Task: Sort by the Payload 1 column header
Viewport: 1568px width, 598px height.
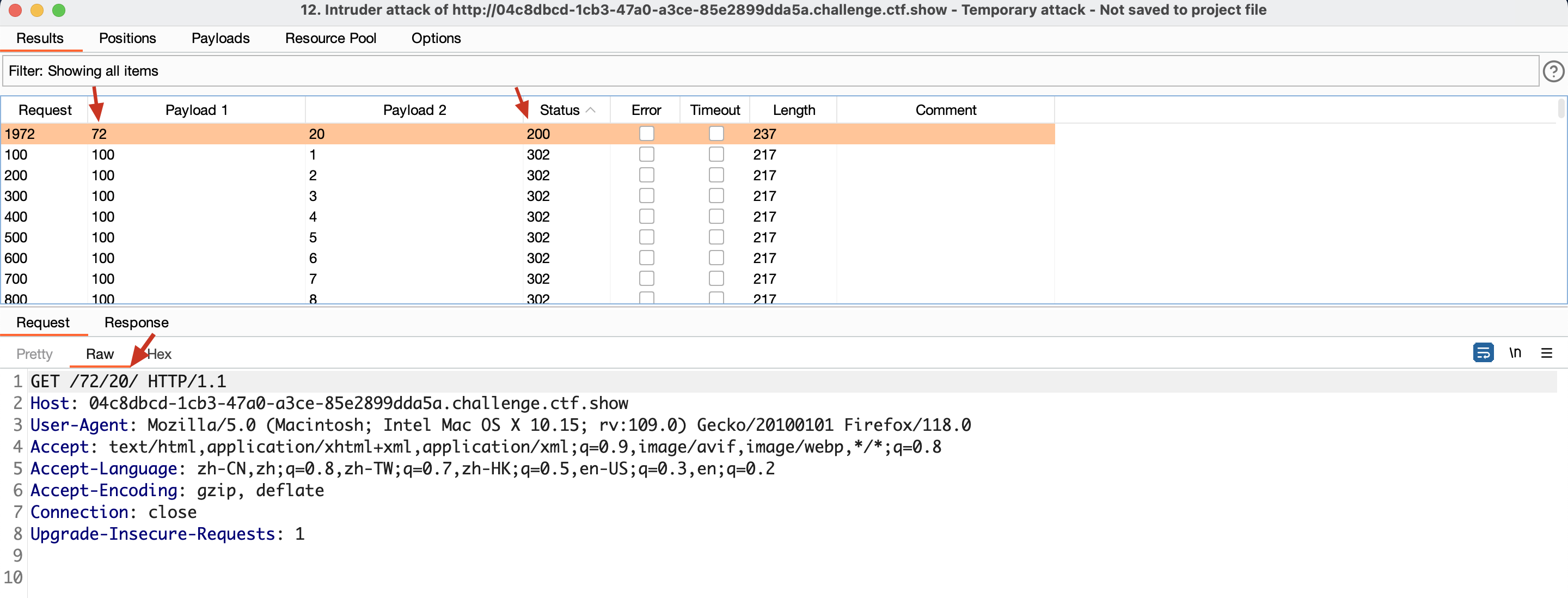Action: (196, 110)
